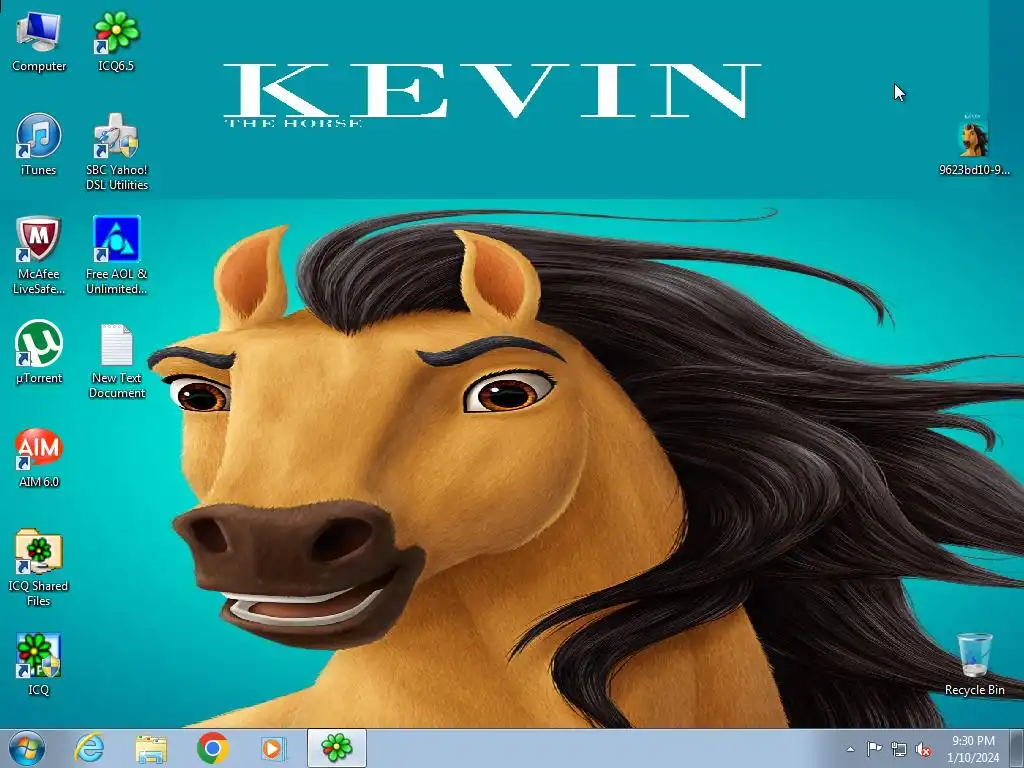
Task: Select the McAfee LiveSafe shortcut
Action: 39,255
